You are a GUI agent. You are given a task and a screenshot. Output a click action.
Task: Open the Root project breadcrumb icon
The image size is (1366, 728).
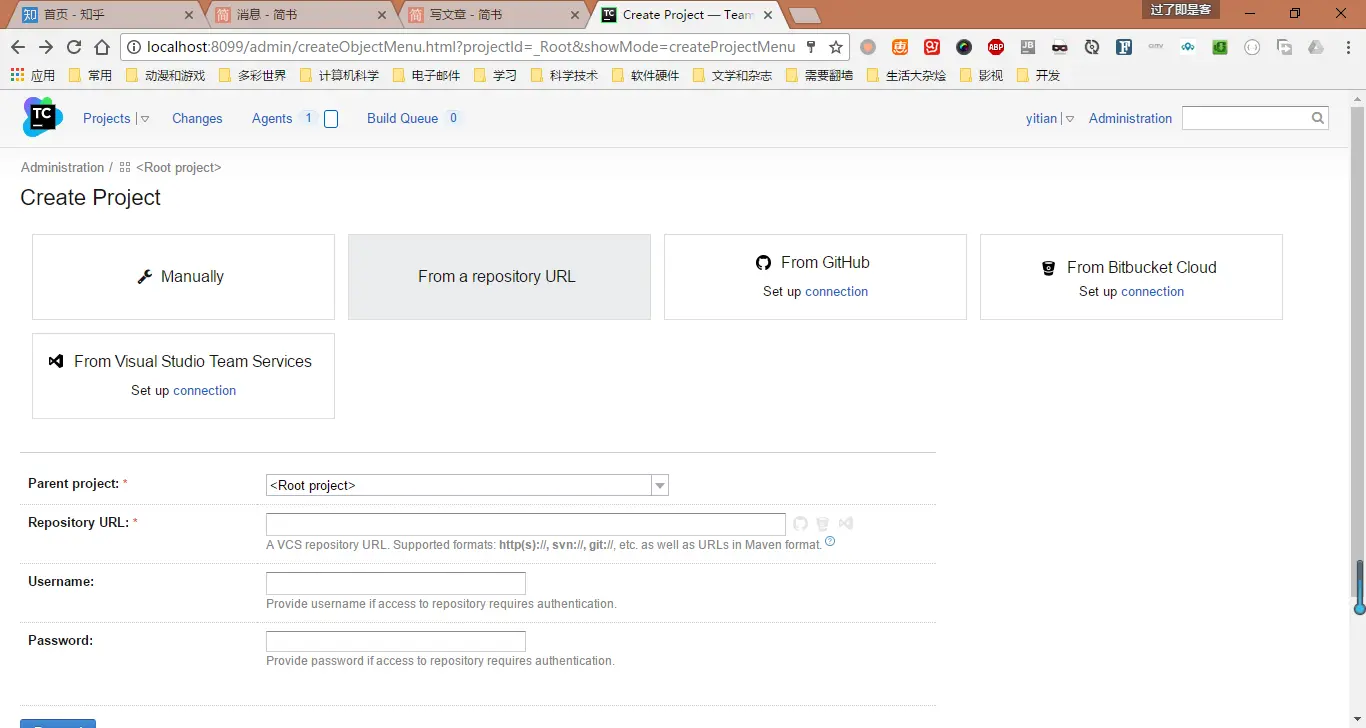click(x=125, y=168)
